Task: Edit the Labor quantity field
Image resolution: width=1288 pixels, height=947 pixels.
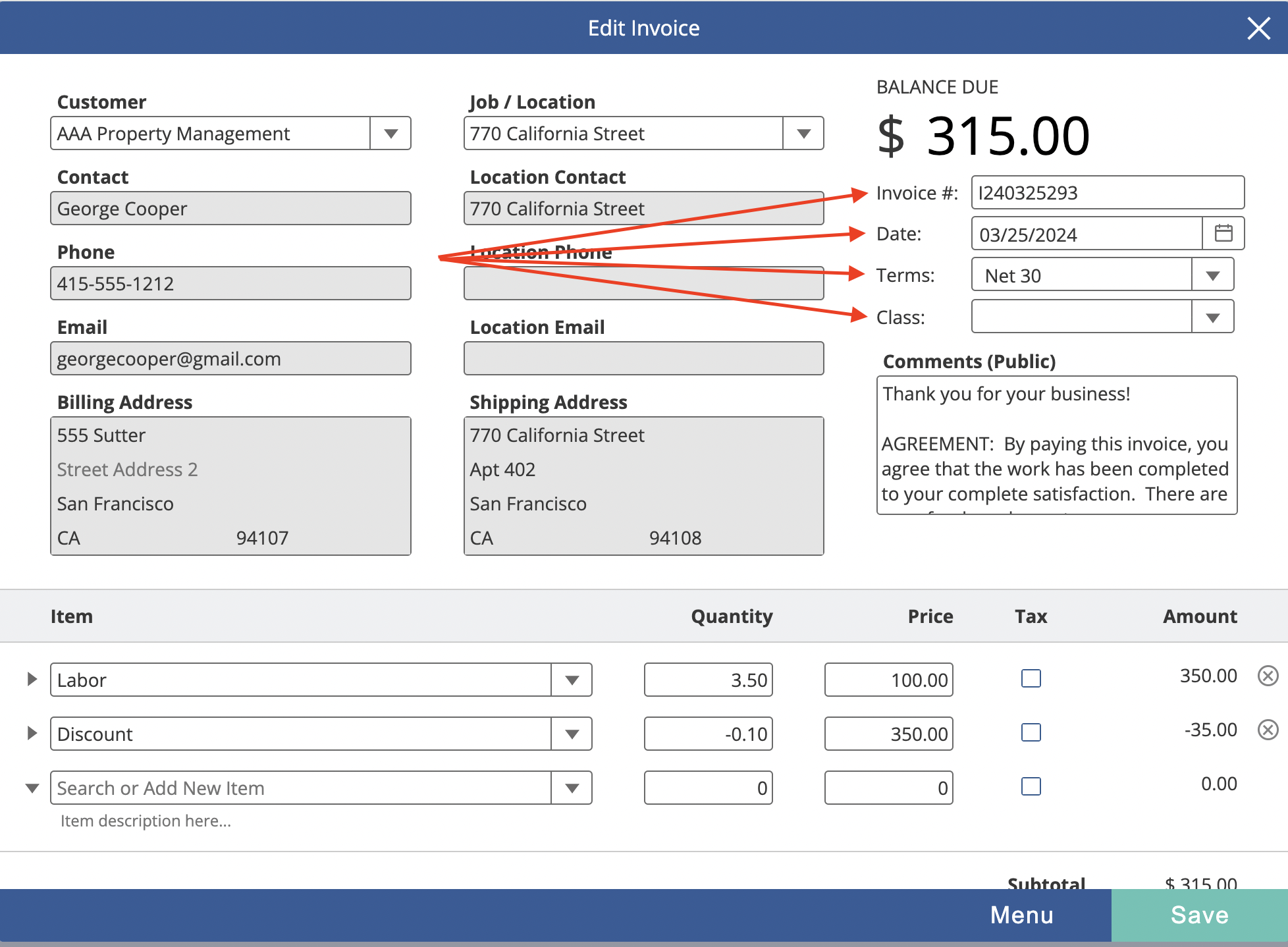Action: tap(708, 679)
